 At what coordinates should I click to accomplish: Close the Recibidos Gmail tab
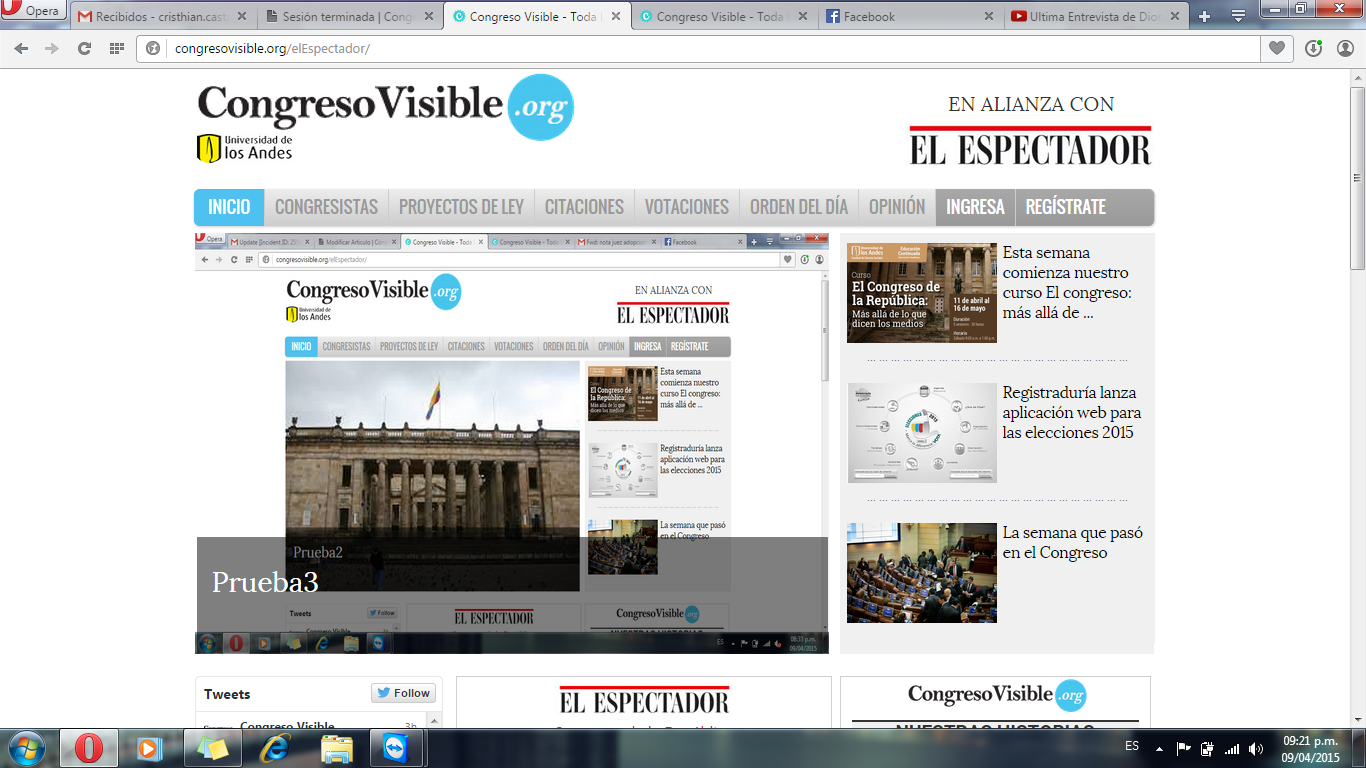click(x=244, y=16)
